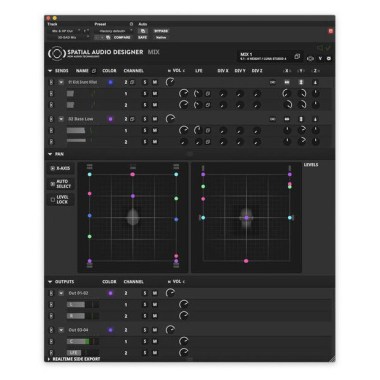The image size is (380, 380).
Task: Collapse the Bass Low send row arrow
Action: pyautogui.click(x=61, y=119)
